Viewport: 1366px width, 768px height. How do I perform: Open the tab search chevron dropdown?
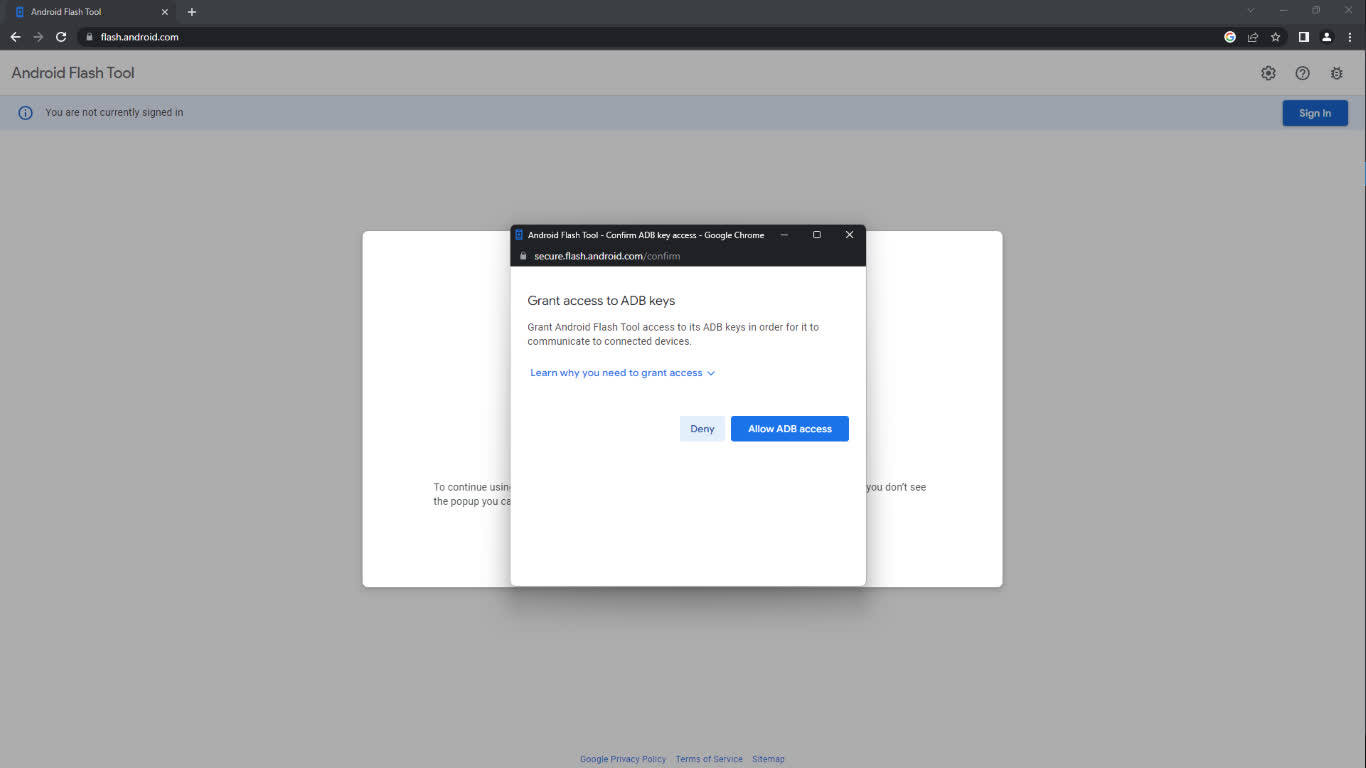(x=1250, y=11)
